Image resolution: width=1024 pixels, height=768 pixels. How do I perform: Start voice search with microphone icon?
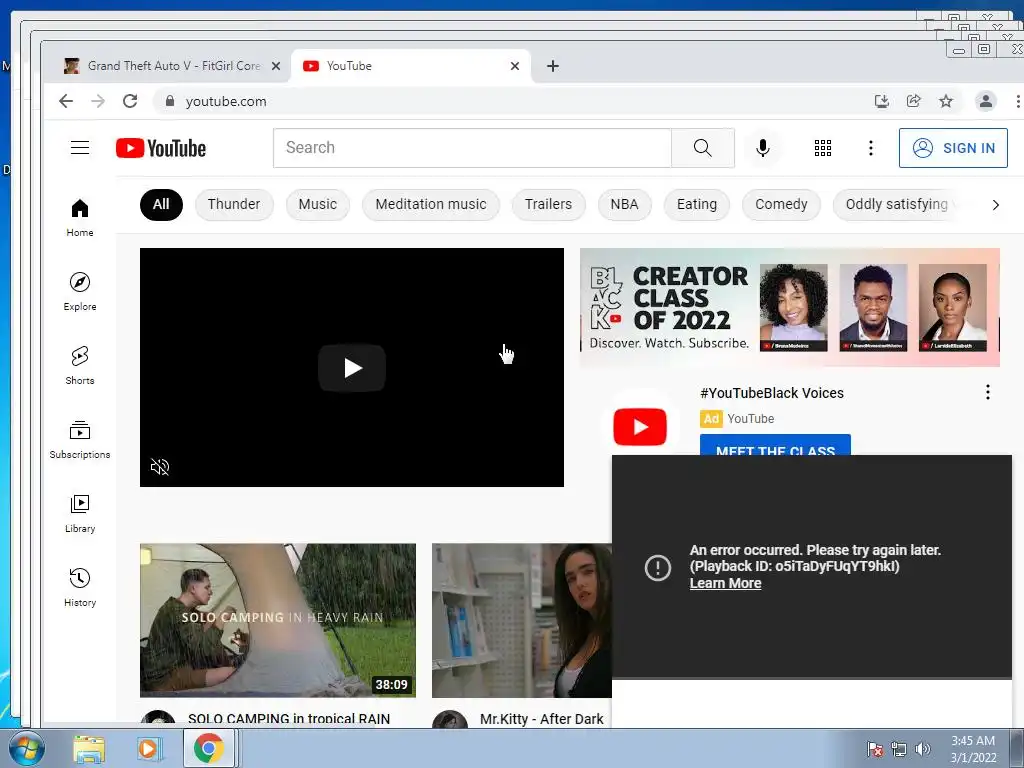(762, 148)
